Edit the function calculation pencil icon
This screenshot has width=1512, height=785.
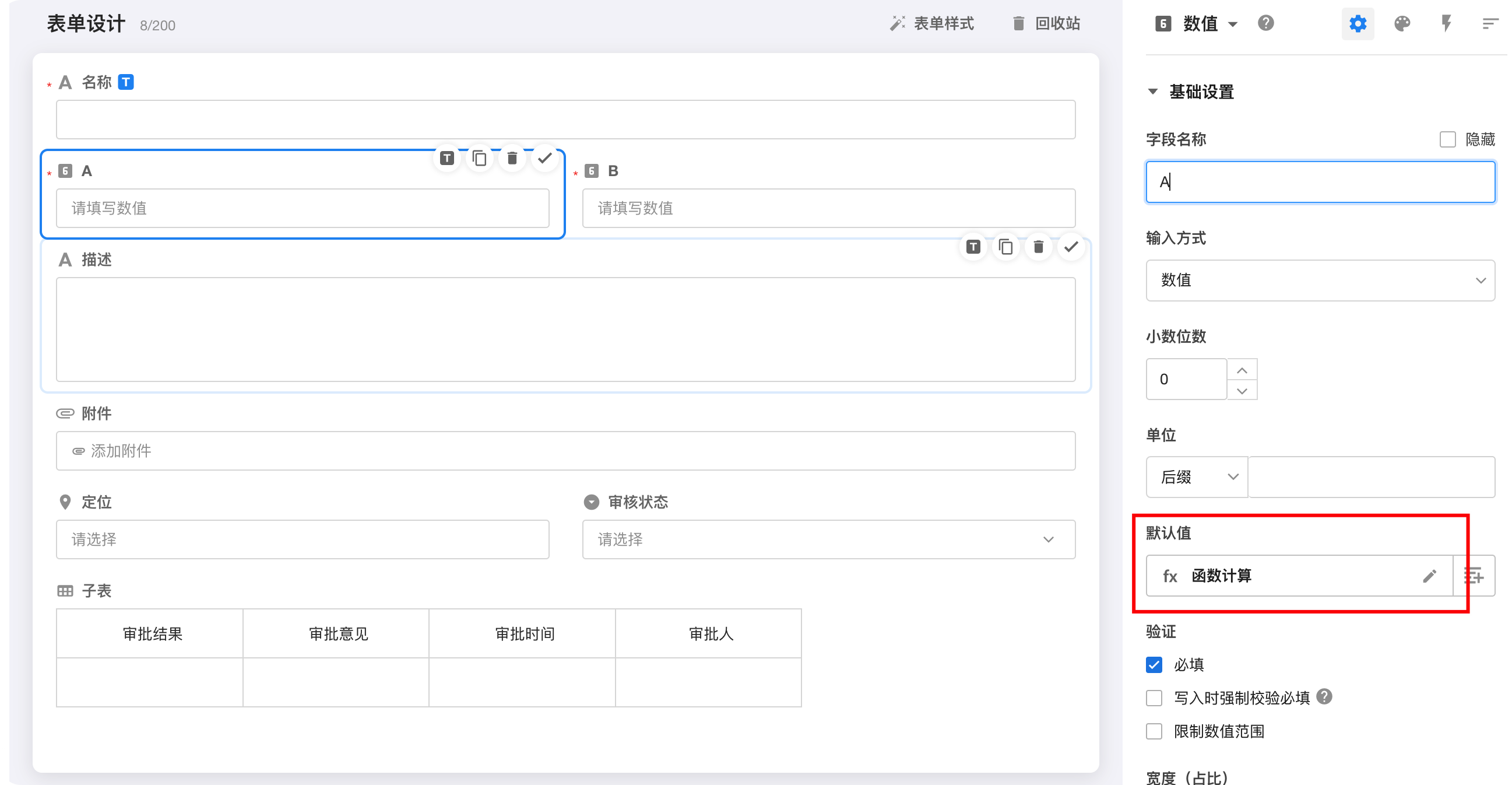click(1429, 576)
